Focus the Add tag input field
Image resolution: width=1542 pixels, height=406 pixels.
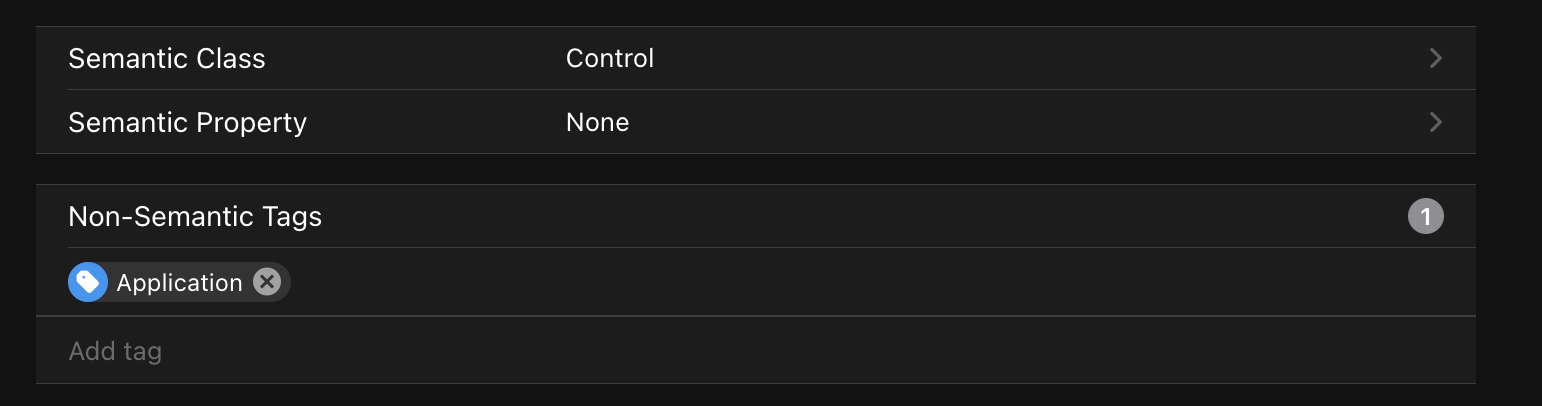pos(115,351)
